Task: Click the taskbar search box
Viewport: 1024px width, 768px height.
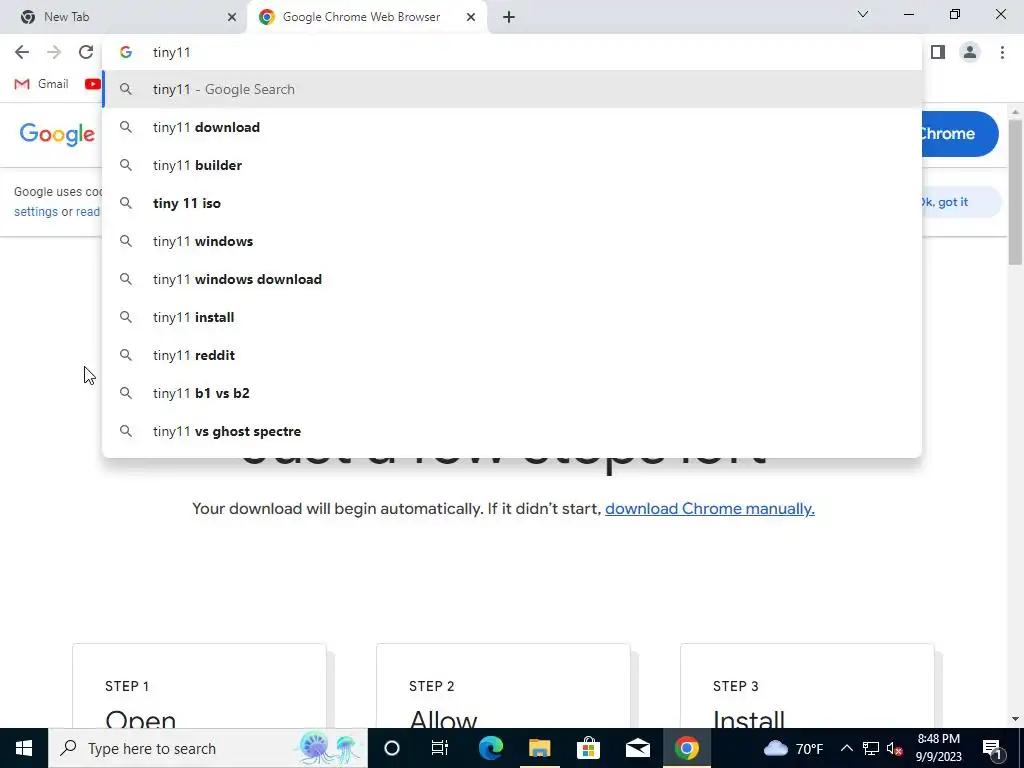Action: point(208,748)
